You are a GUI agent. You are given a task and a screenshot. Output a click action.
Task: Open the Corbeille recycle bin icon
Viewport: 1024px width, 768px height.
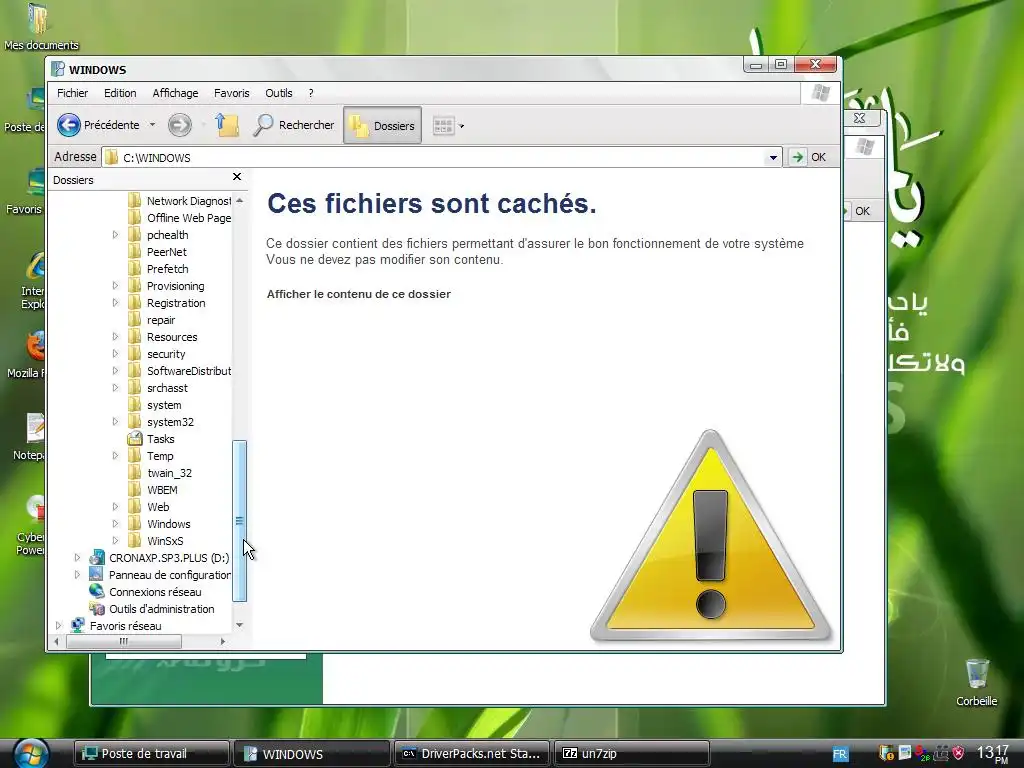(976, 675)
